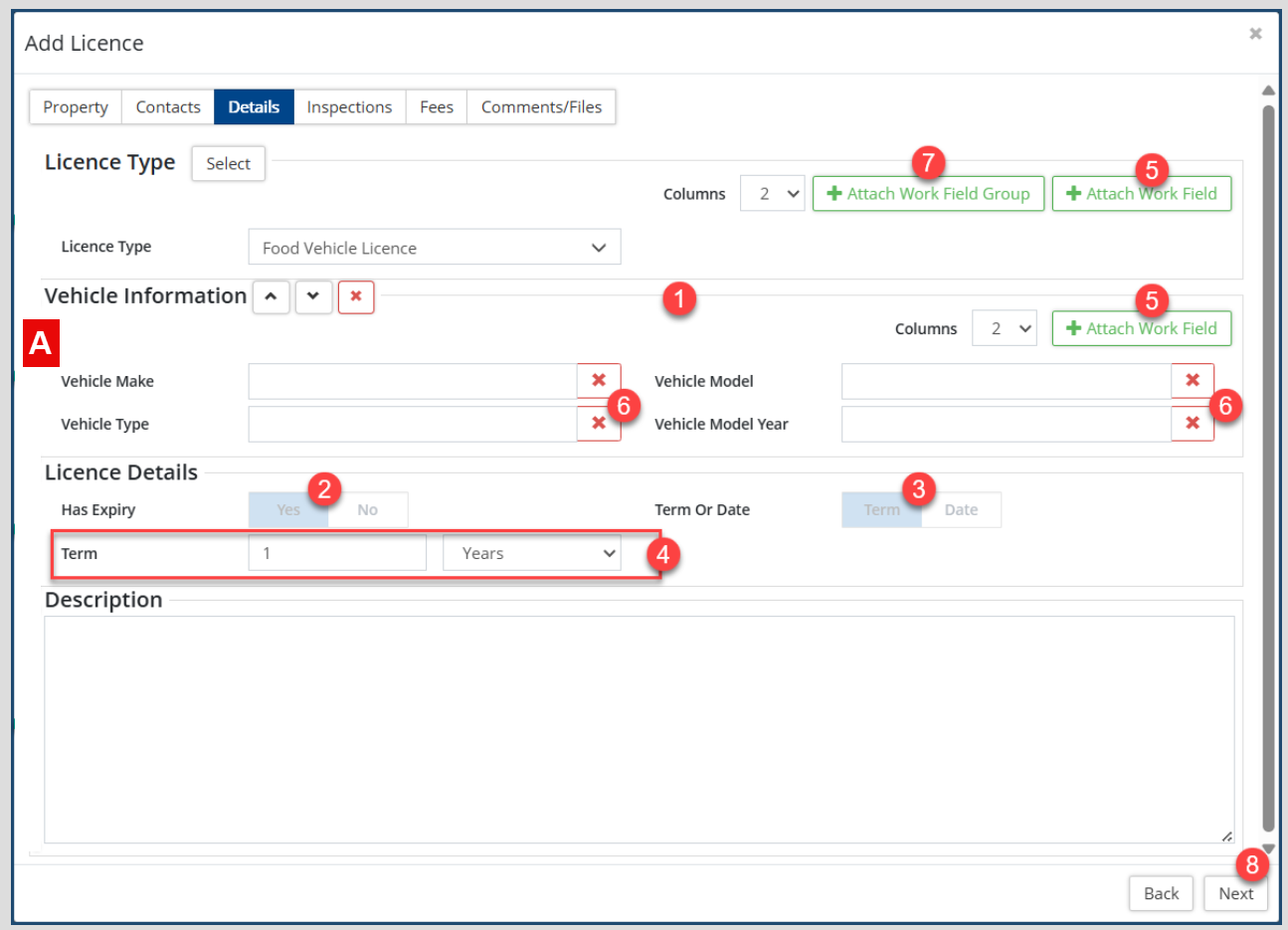
Task: Click the Description heading
Action: pyautogui.click(x=103, y=600)
